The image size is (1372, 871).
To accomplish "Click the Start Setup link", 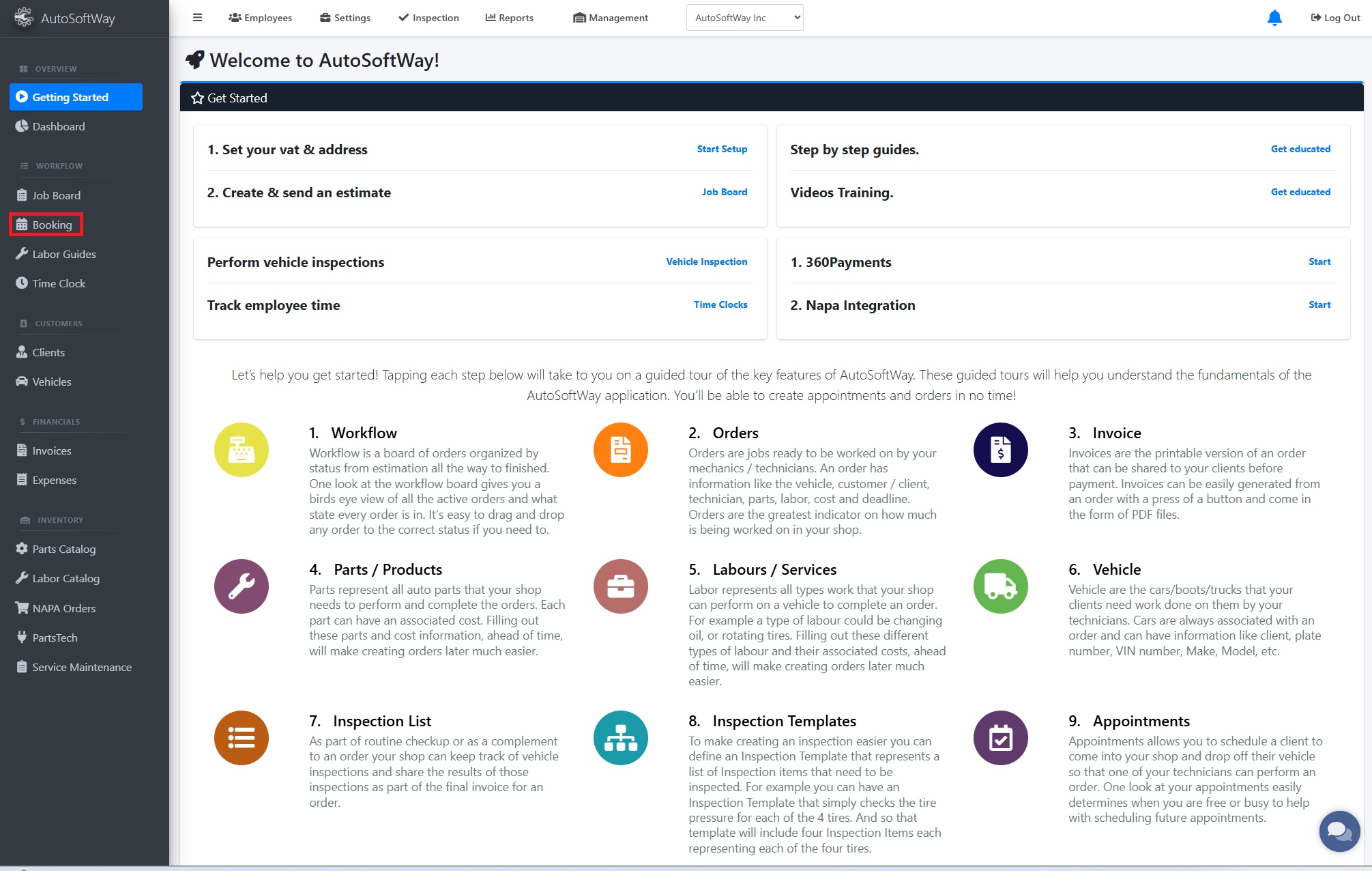I will (722, 149).
